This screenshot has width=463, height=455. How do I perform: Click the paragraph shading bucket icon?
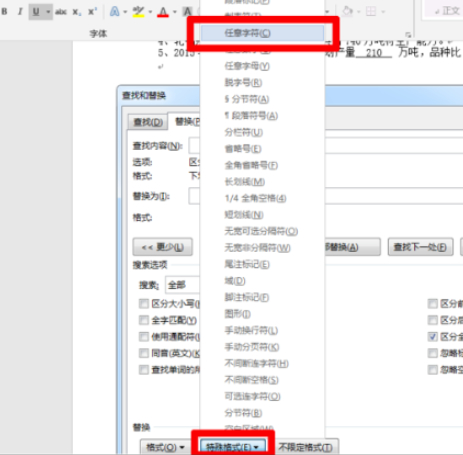coord(347,11)
